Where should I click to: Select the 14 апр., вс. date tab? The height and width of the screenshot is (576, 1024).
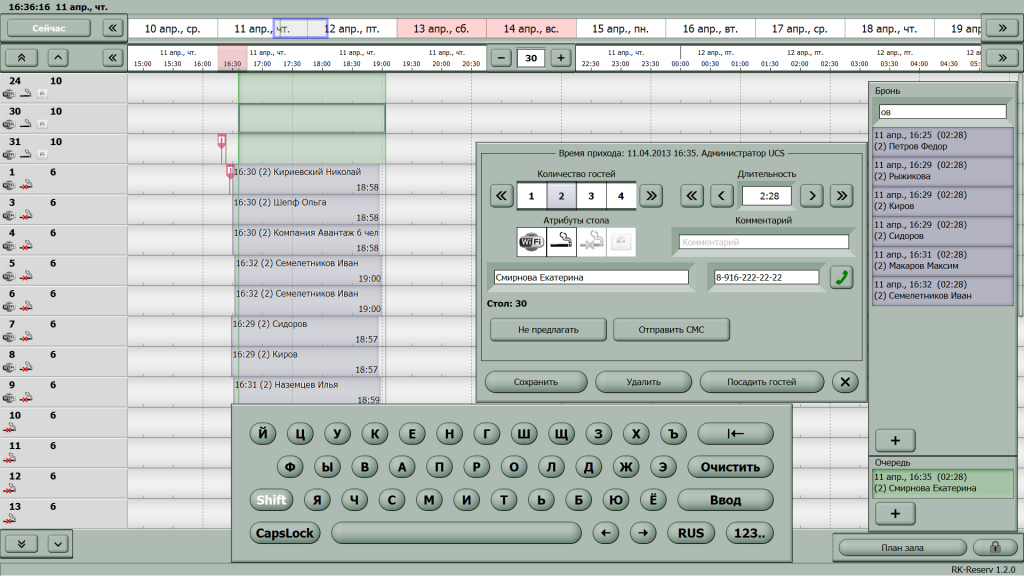531,29
